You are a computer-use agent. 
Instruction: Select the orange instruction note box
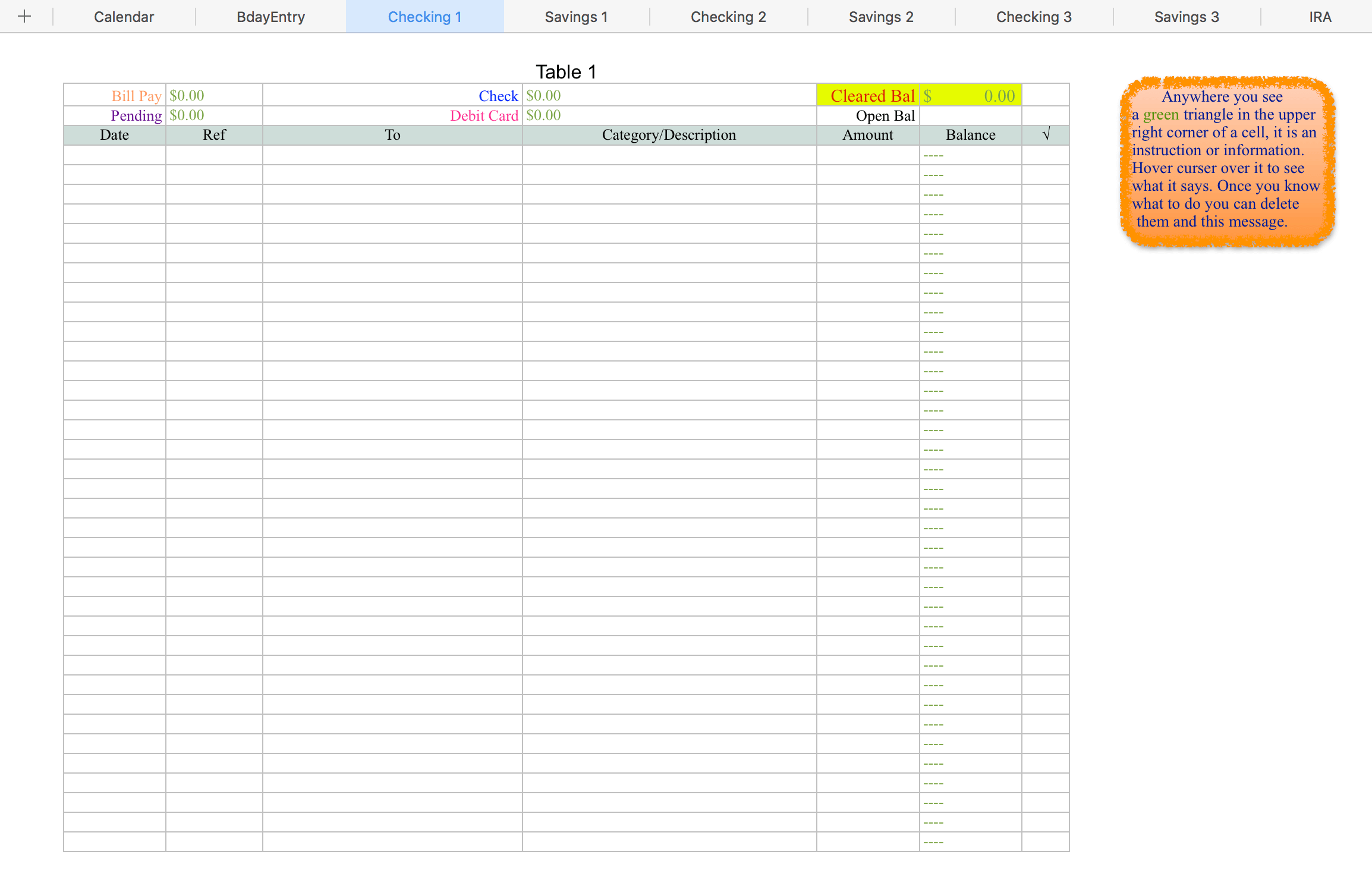(x=1227, y=161)
